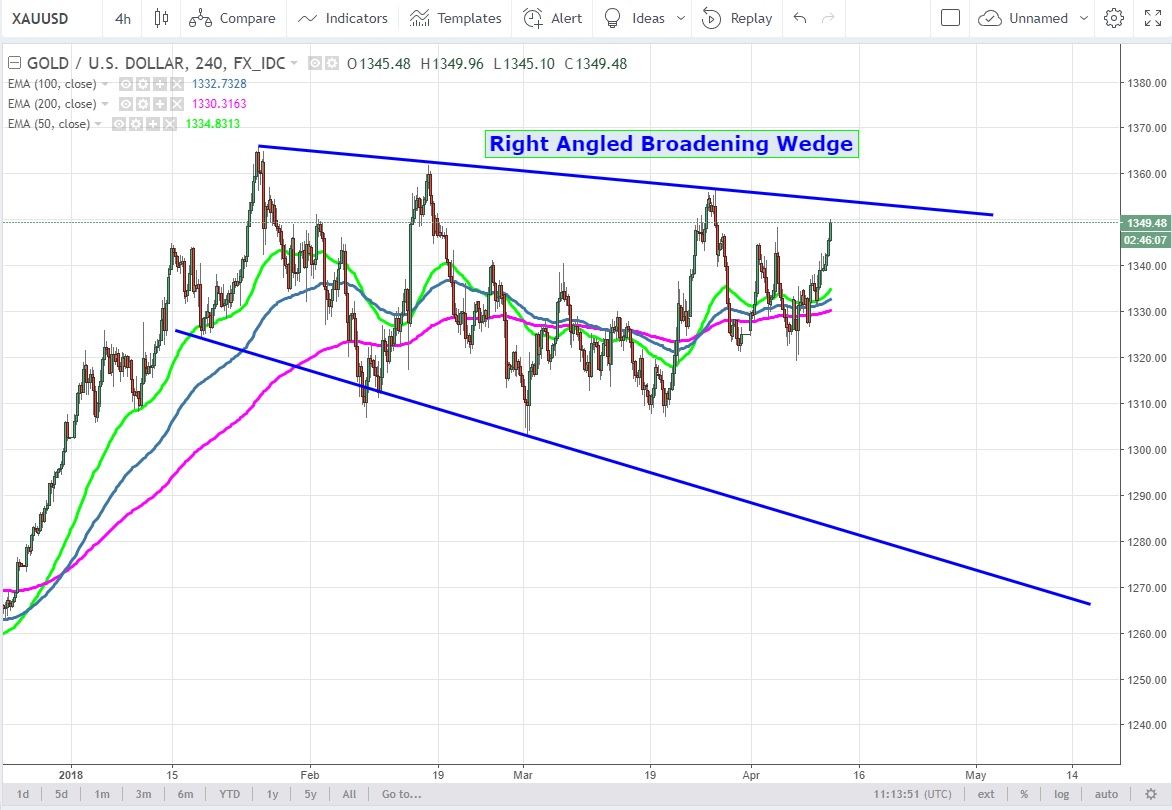Open the Indicators menu

click(x=343, y=18)
